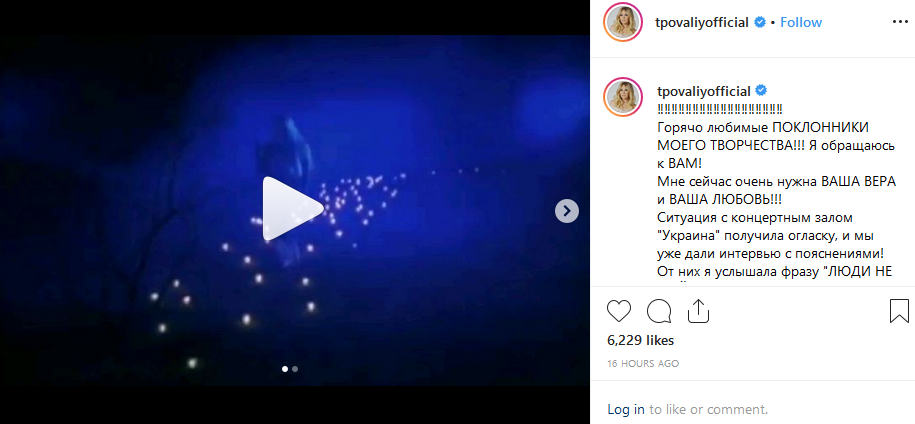915x424 pixels.
Task: Click the verified badge beside header username
Action: pos(759,22)
